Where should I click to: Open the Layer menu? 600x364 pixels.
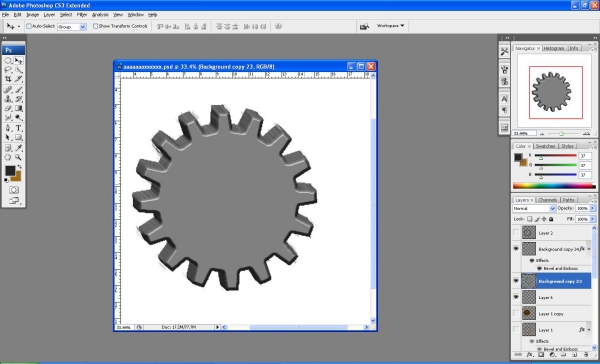point(49,15)
